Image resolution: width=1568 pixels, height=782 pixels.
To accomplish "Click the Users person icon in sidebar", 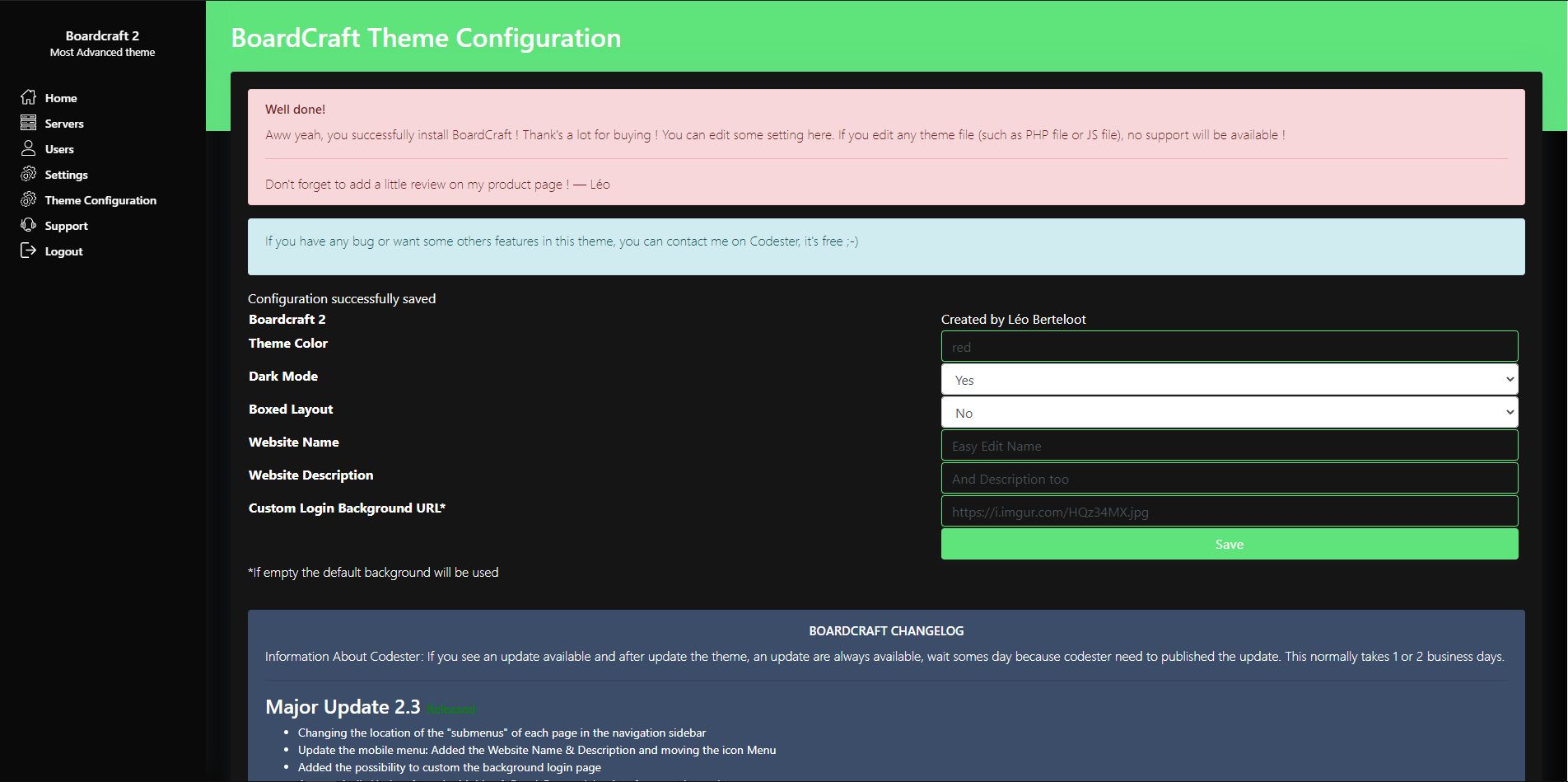I will [28, 148].
